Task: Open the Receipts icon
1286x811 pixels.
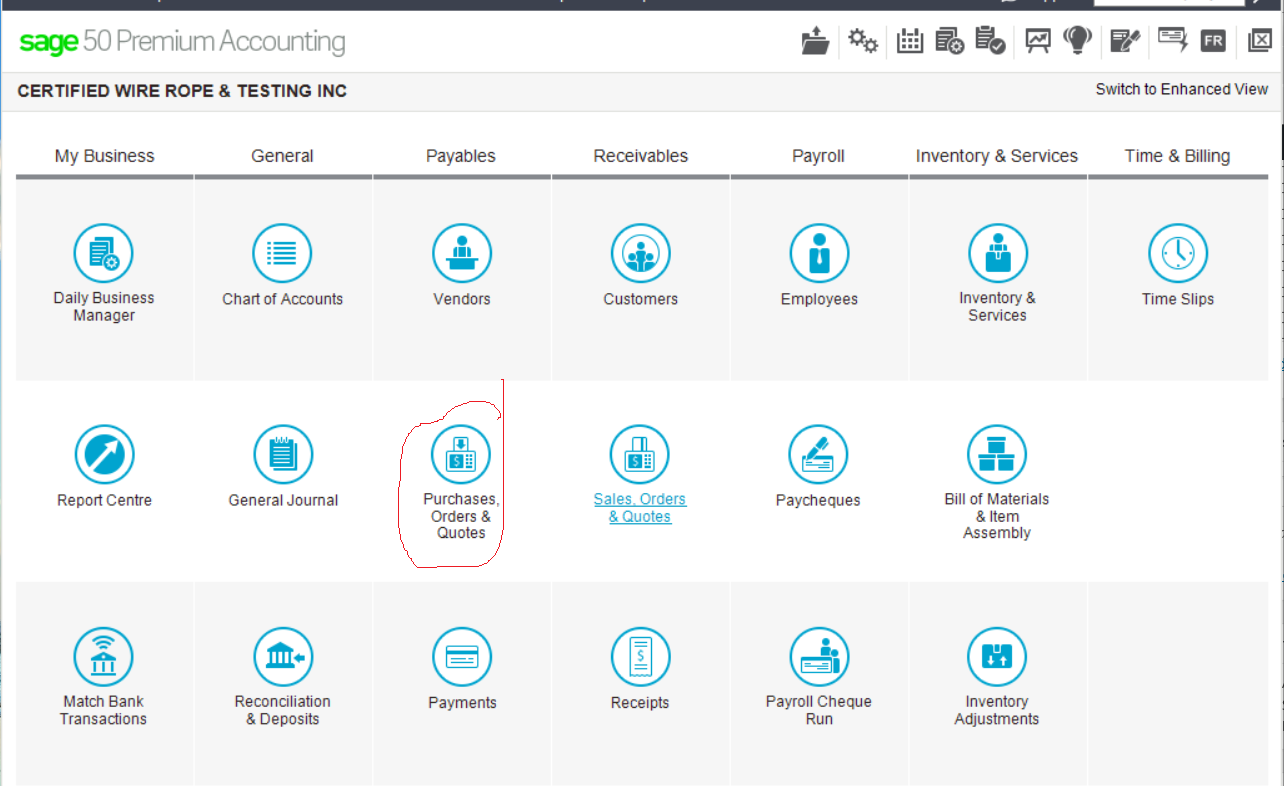Action: point(640,657)
